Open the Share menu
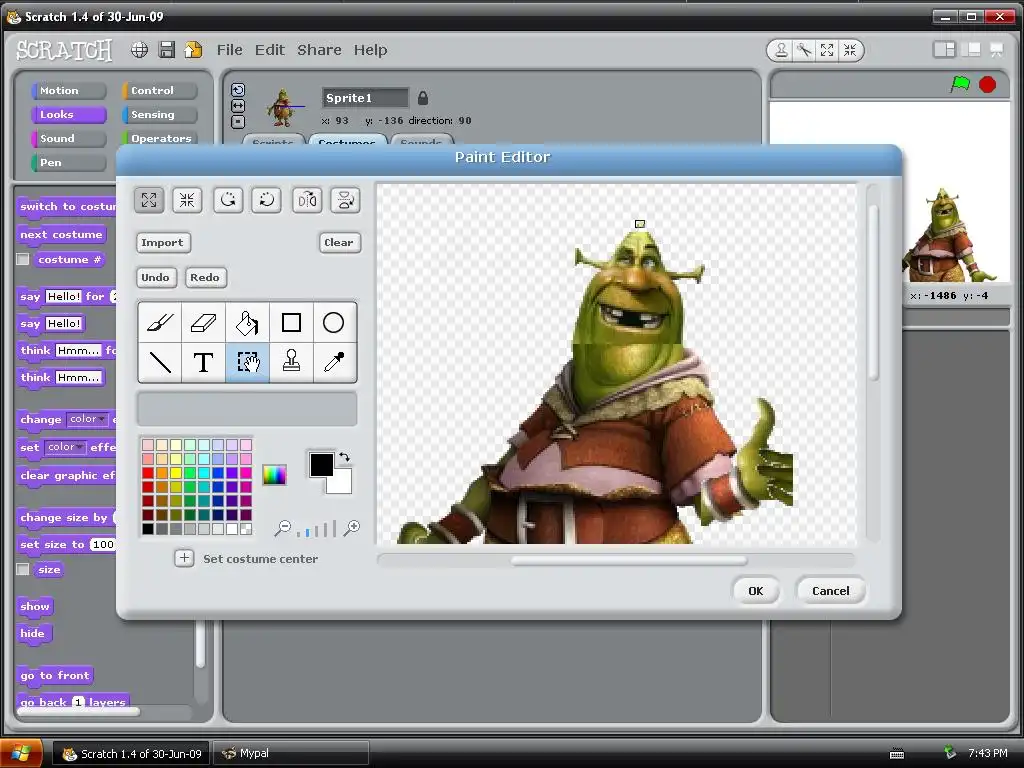The width and height of the screenshot is (1024, 768). (x=319, y=50)
